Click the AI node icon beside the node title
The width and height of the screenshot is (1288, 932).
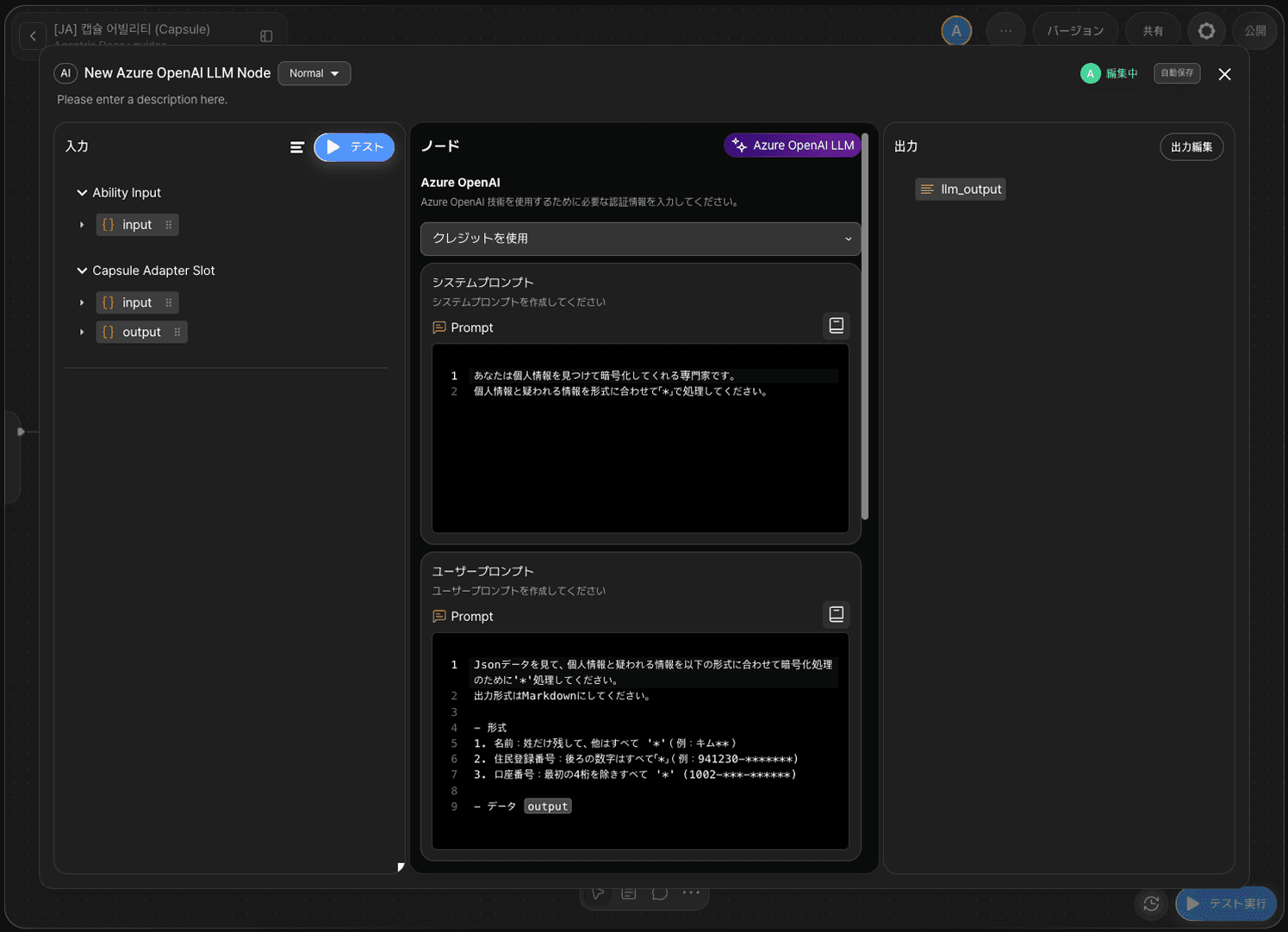click(65, 73)
